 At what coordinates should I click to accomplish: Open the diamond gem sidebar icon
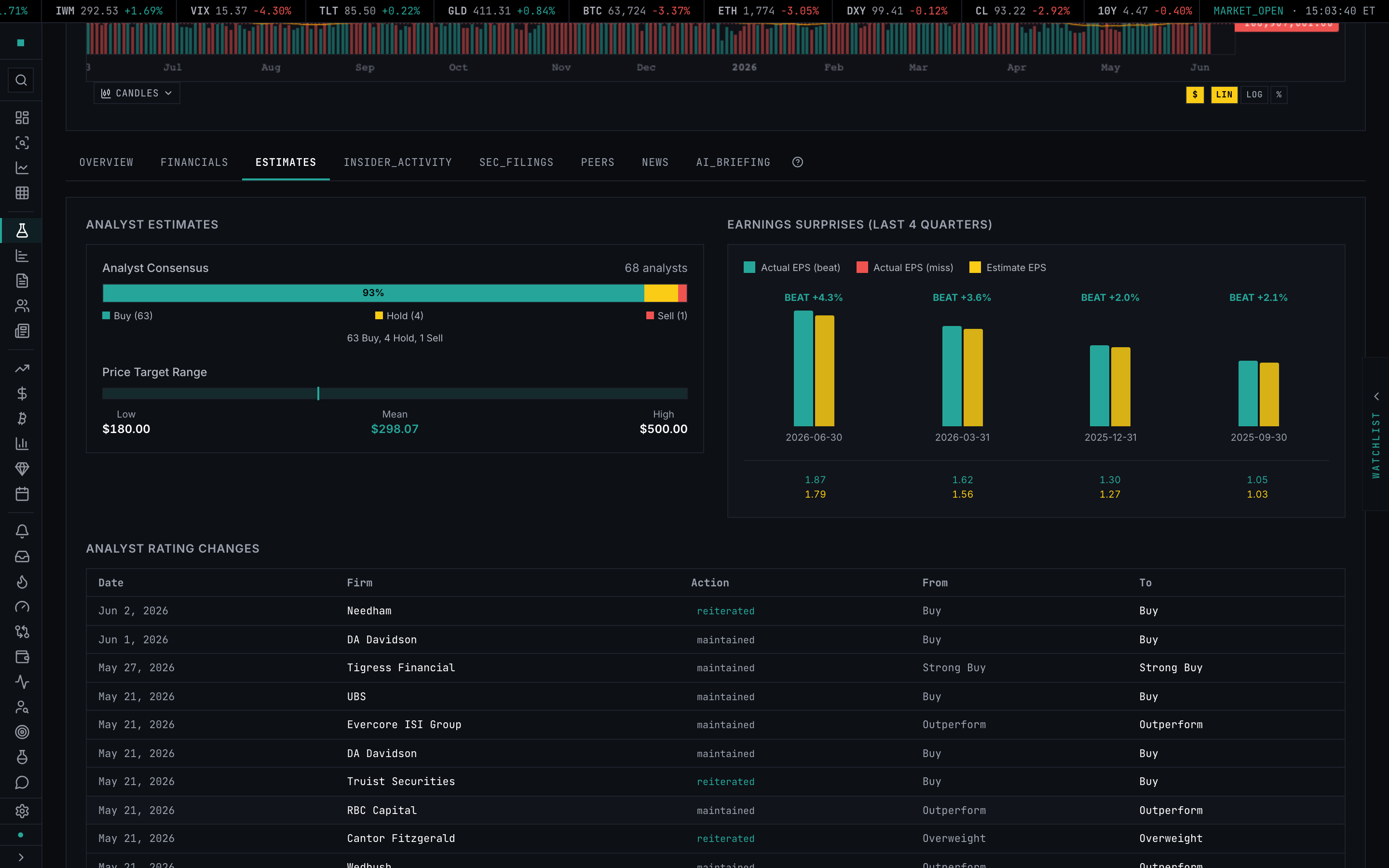tap(22, 469)
